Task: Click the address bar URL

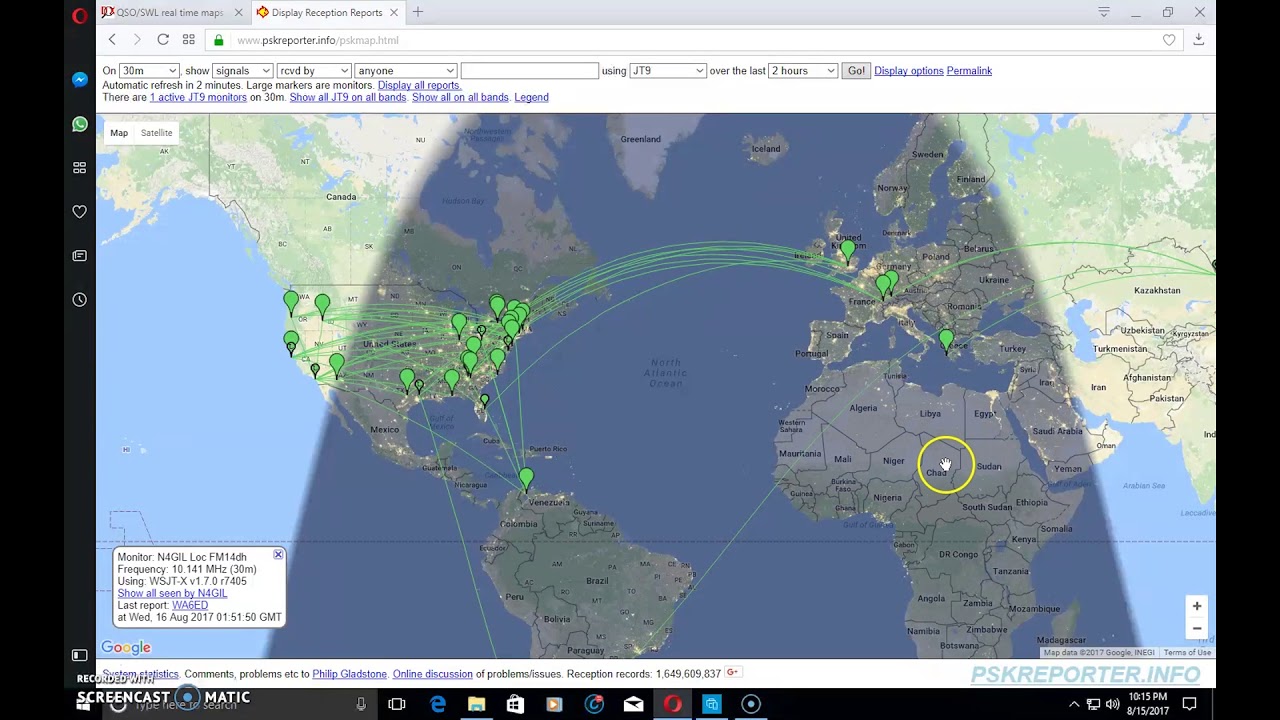Action: [x=317, y=40]
